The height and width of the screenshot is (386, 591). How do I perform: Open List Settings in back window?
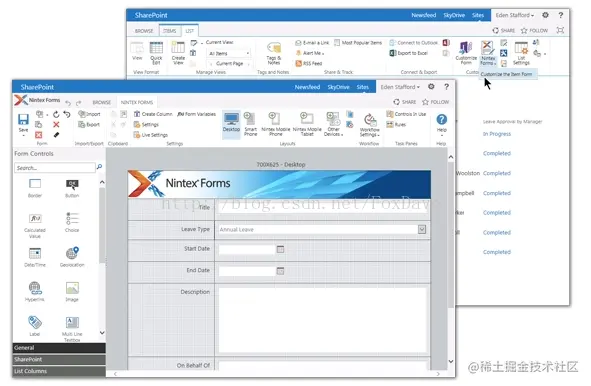(x=521, y=53)
